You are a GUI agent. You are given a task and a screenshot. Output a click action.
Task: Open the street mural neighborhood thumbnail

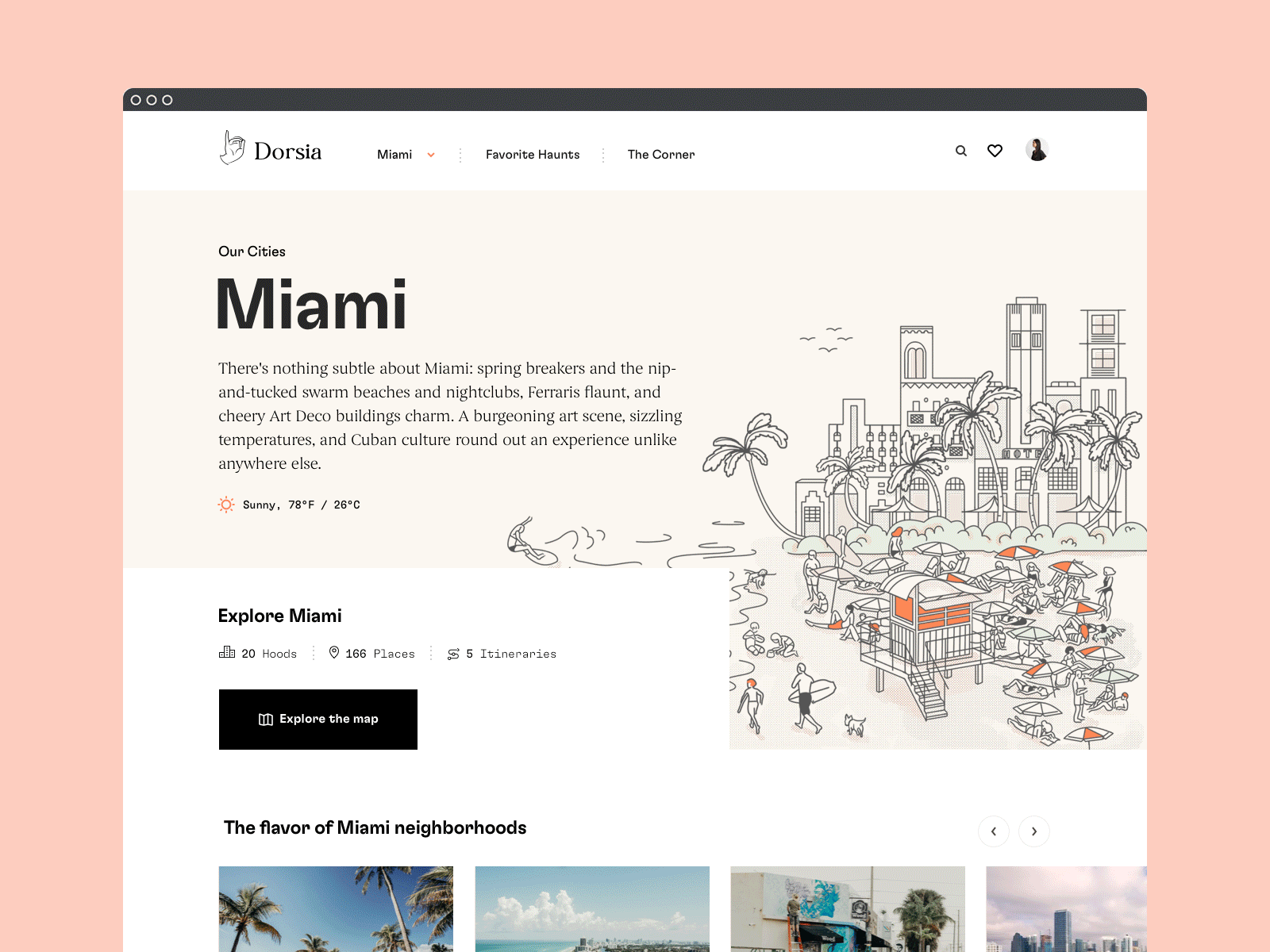coord(848,909)
